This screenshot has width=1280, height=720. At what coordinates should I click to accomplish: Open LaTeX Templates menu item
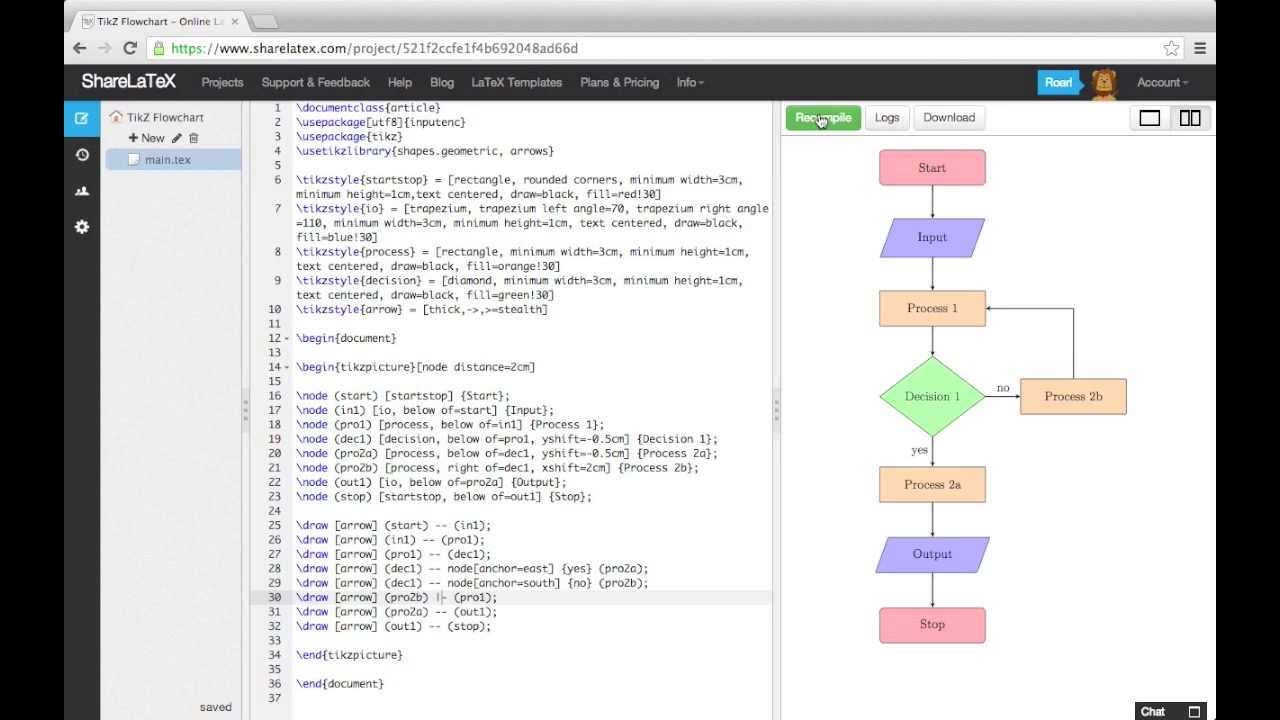click(x=517, y=83)
